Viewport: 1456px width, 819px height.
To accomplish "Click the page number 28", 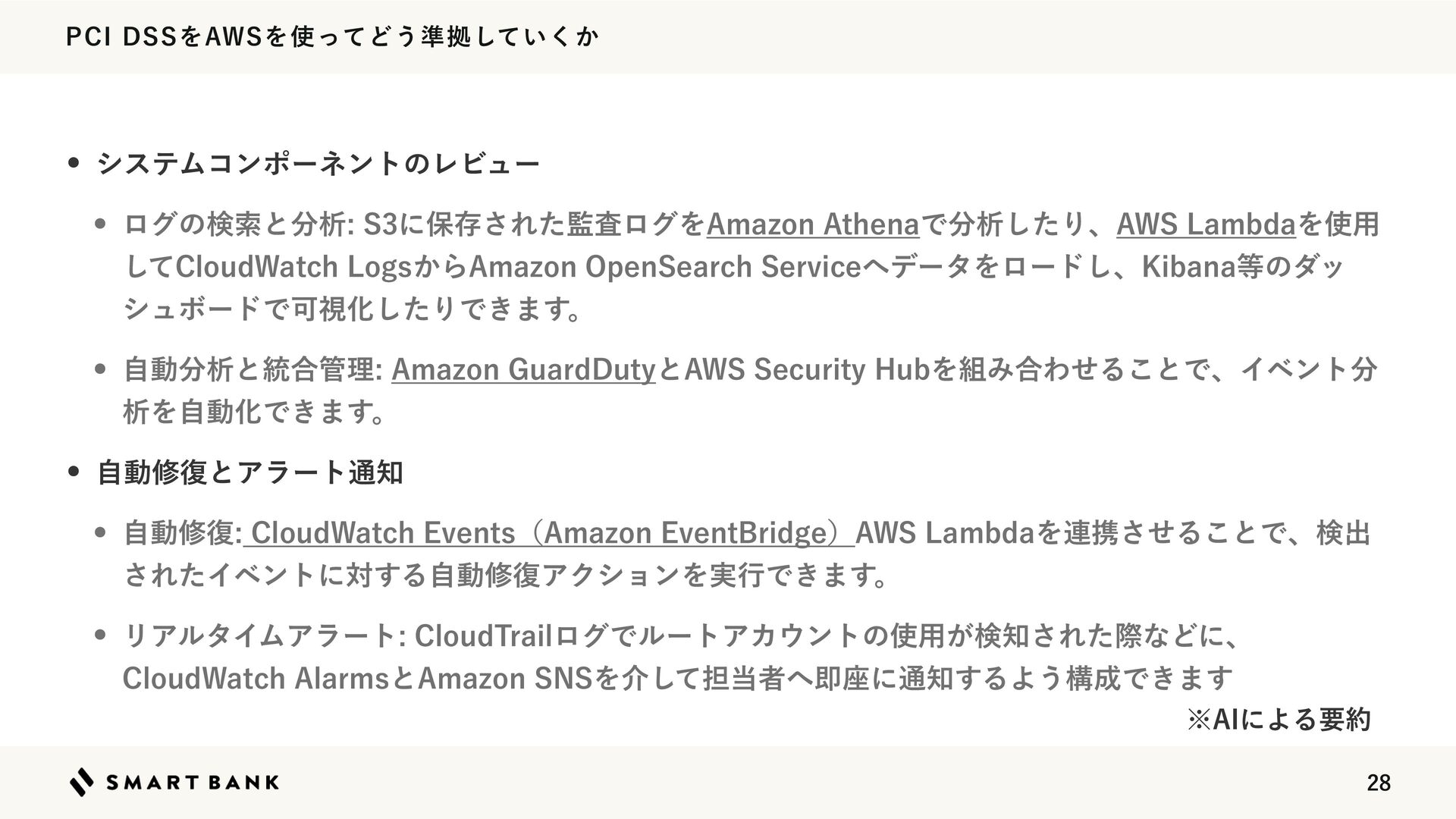I will [x=1379, y=783].
